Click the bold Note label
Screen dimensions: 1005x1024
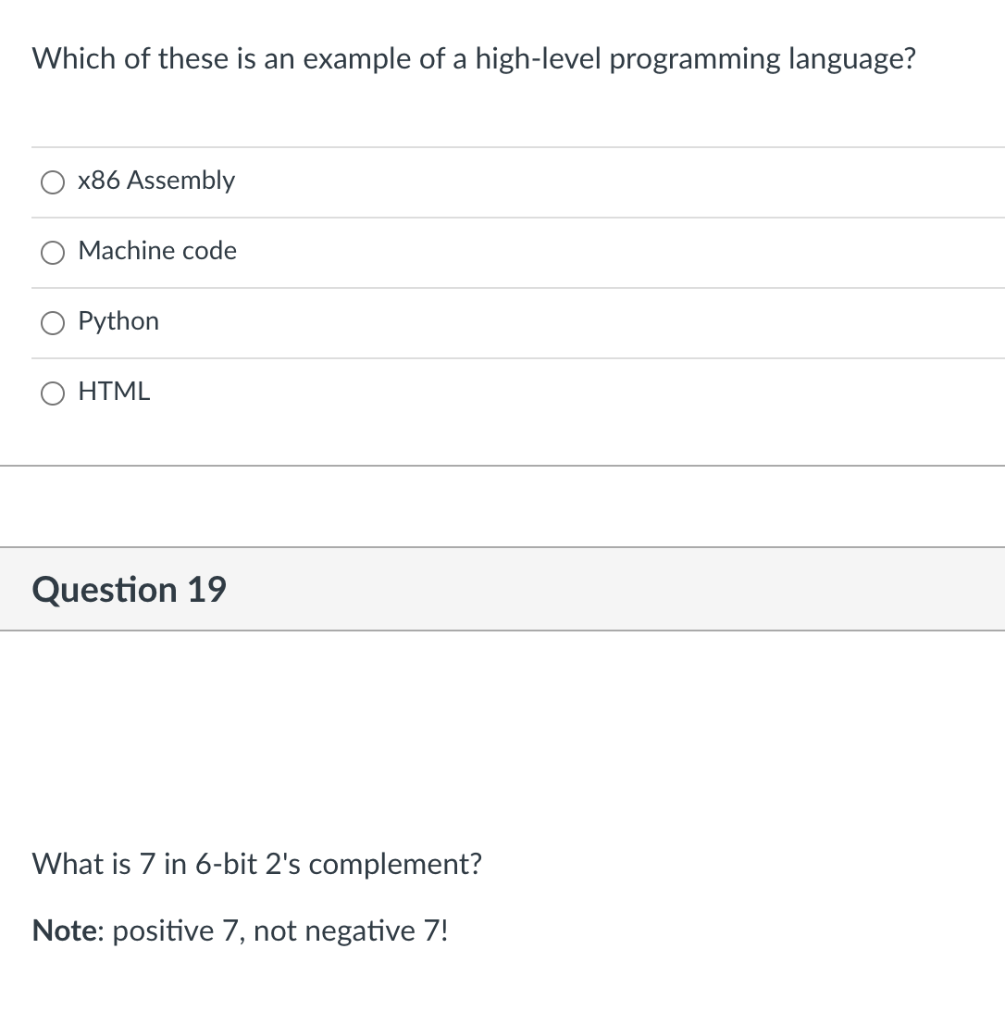63,930
